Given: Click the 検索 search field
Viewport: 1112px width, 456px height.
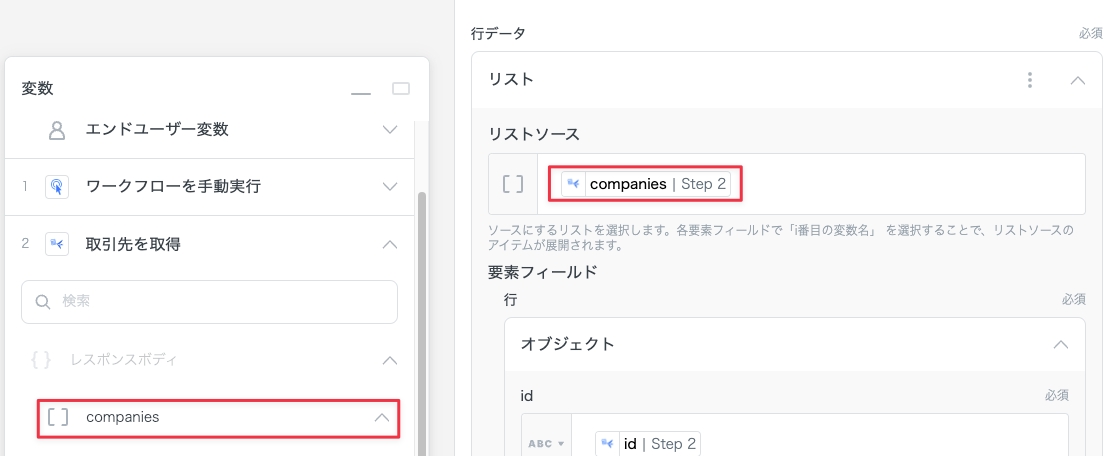Looking at the screenshot, I should pyautogui.click(x=210, y=301).
